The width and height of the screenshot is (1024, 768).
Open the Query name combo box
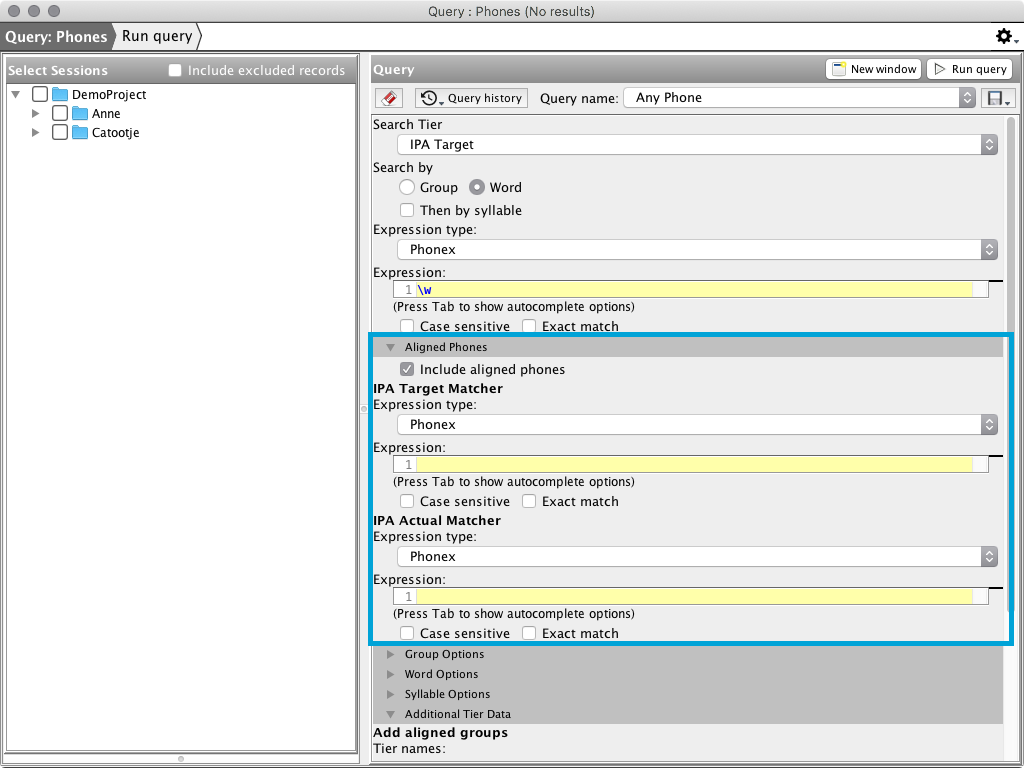tap(799, 98)
